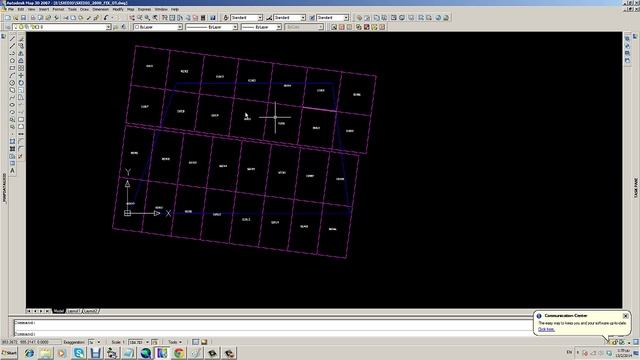Select the Rotate tool in the Modify toolbar
Viewport: 640px width, 360px height.
tap(21, 83)
